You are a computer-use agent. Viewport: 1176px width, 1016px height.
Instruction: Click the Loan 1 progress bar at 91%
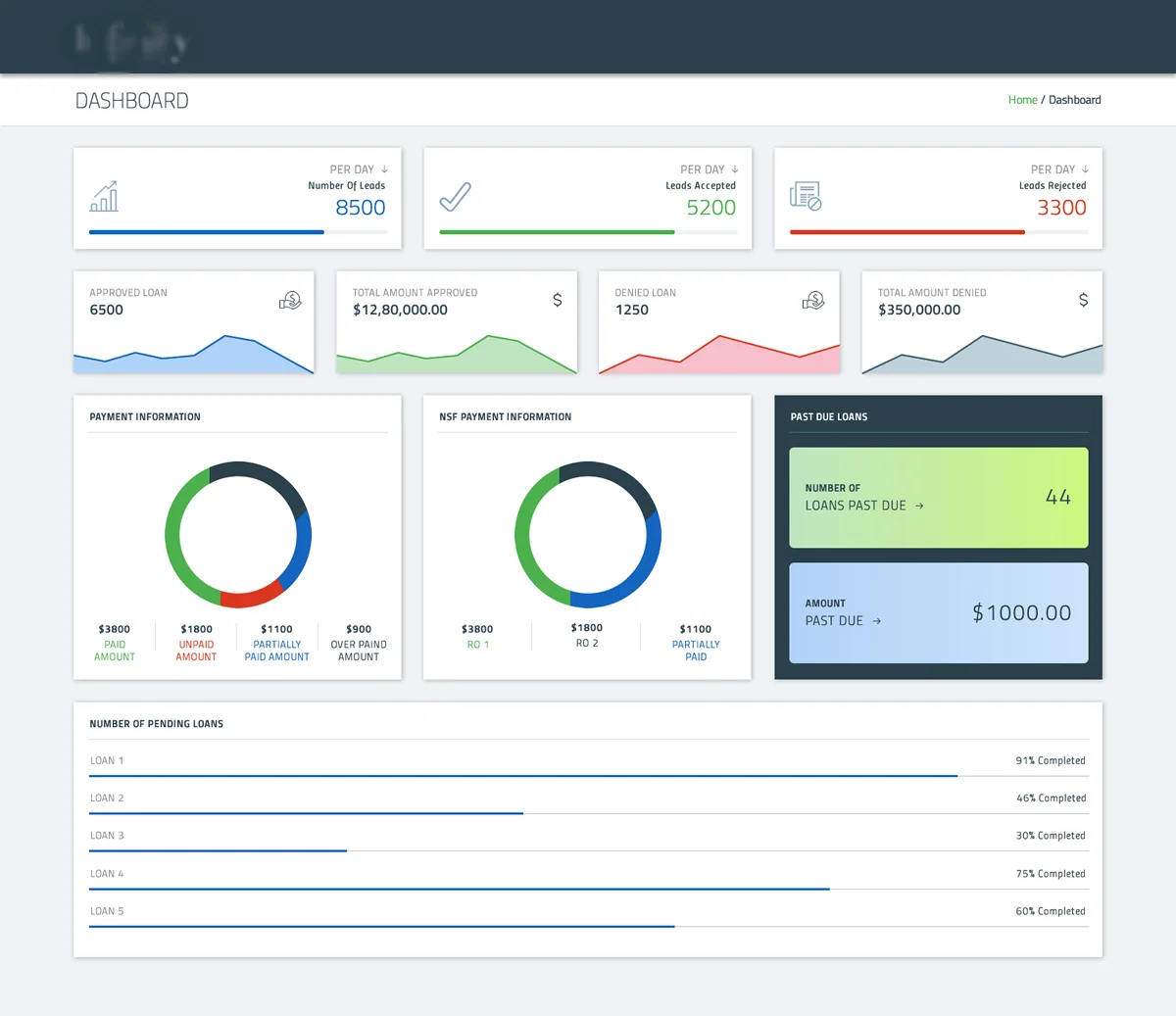(522, 776)
